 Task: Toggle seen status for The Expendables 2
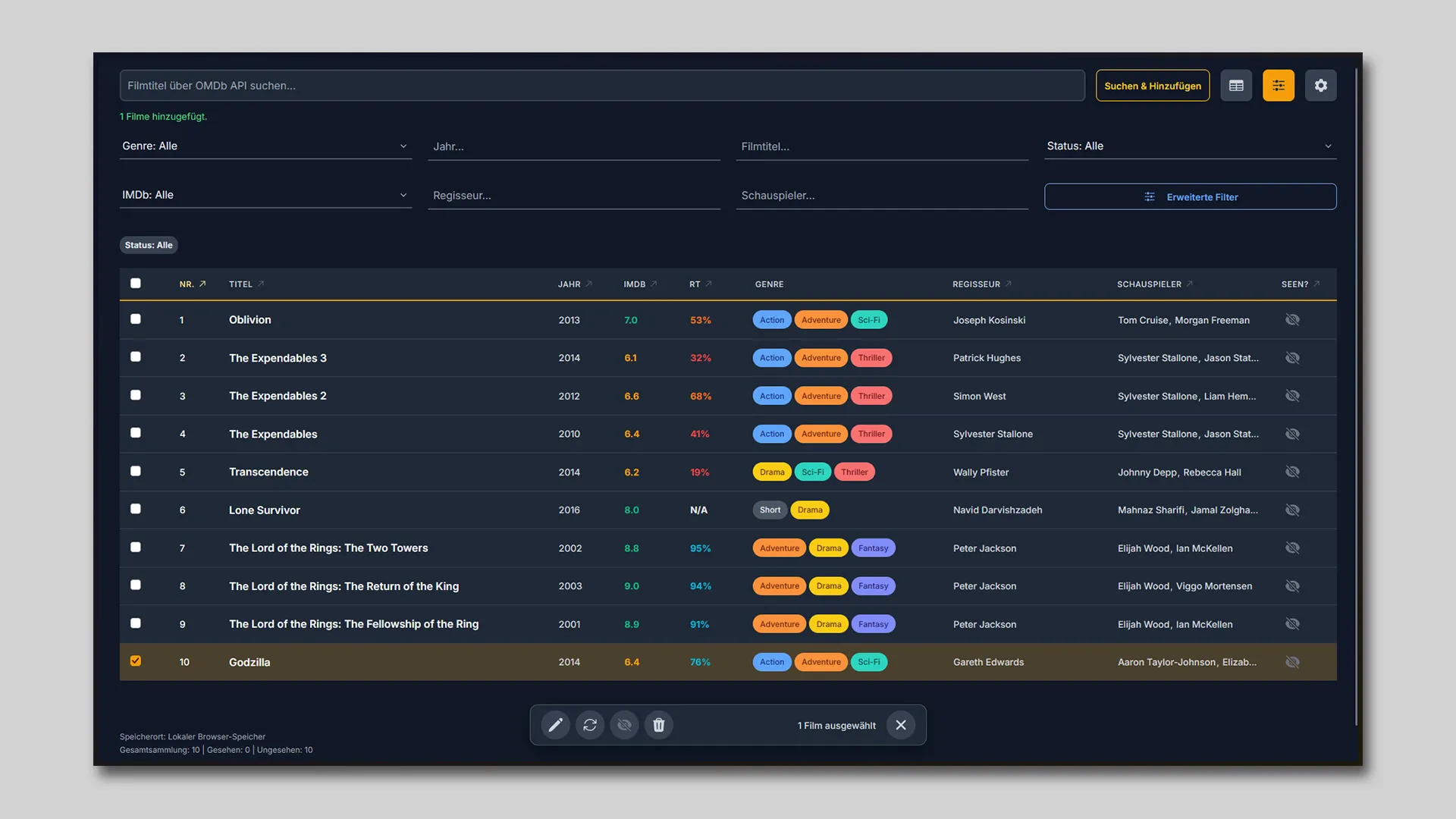(1293, 396)
